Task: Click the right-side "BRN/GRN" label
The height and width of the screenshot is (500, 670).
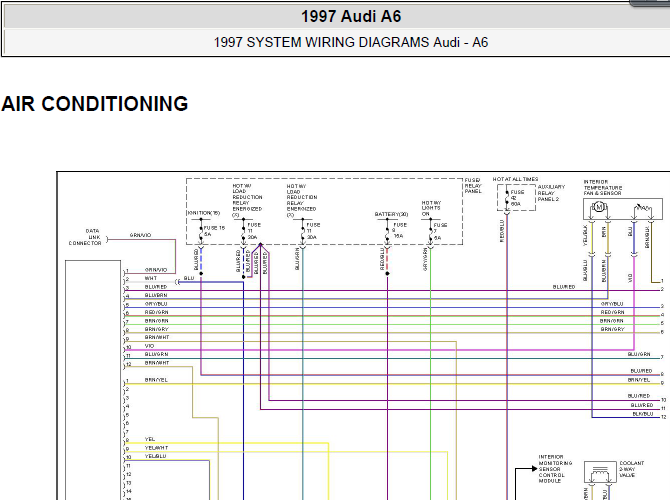Action: coord(611,321)
